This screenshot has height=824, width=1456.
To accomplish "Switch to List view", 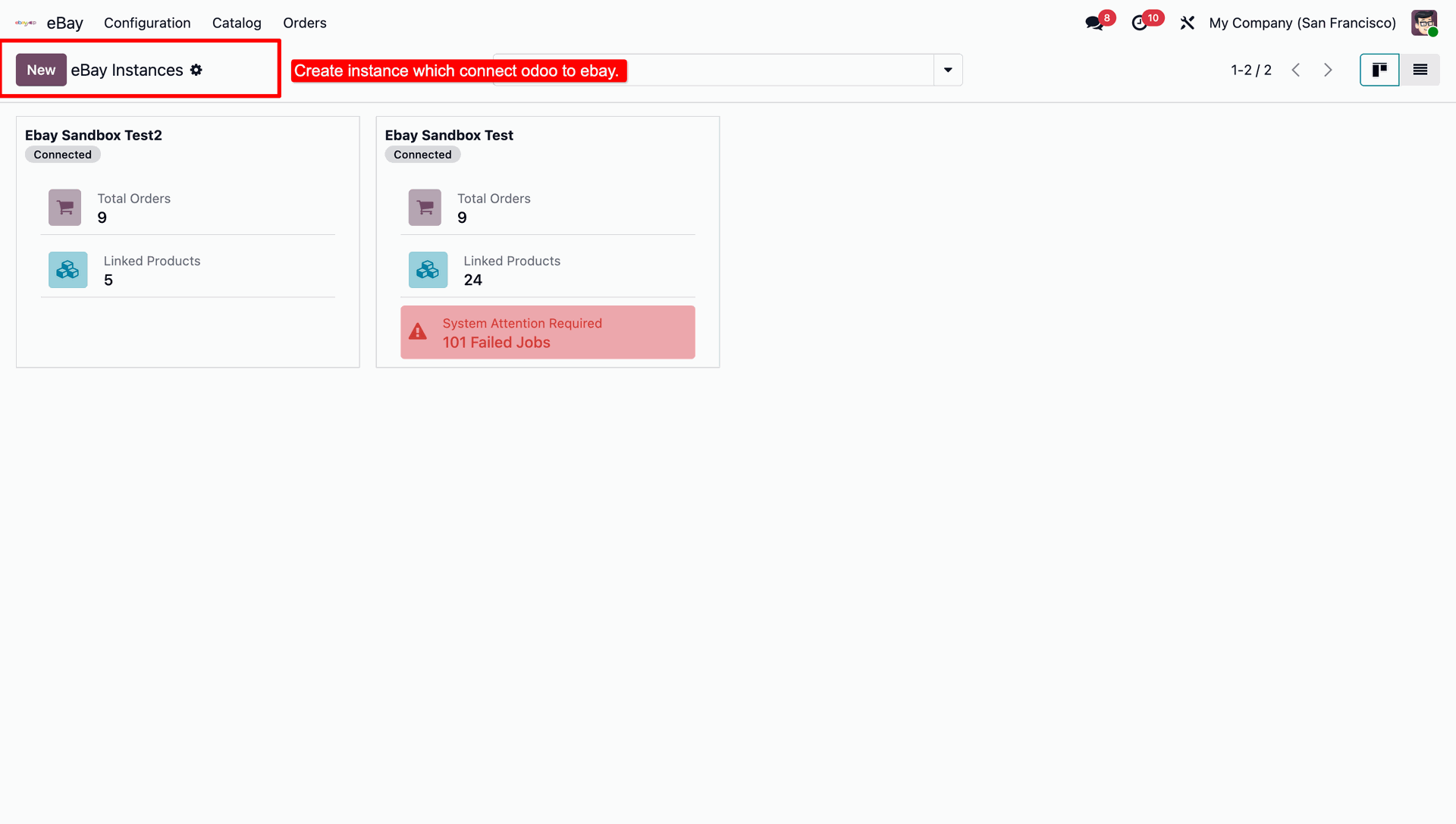I will point(1420,70).
